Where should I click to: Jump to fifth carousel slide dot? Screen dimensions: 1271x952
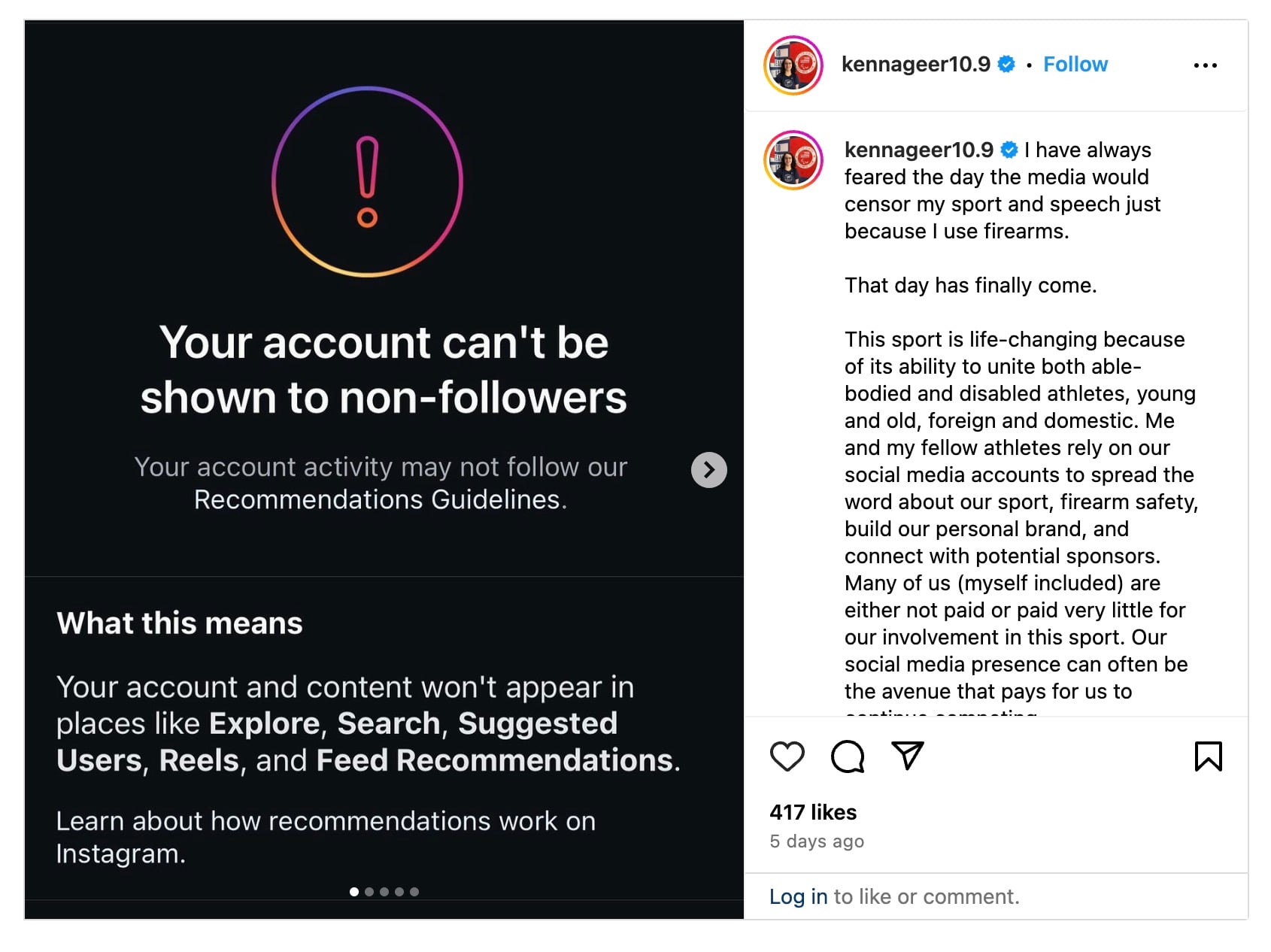(414, 892)
